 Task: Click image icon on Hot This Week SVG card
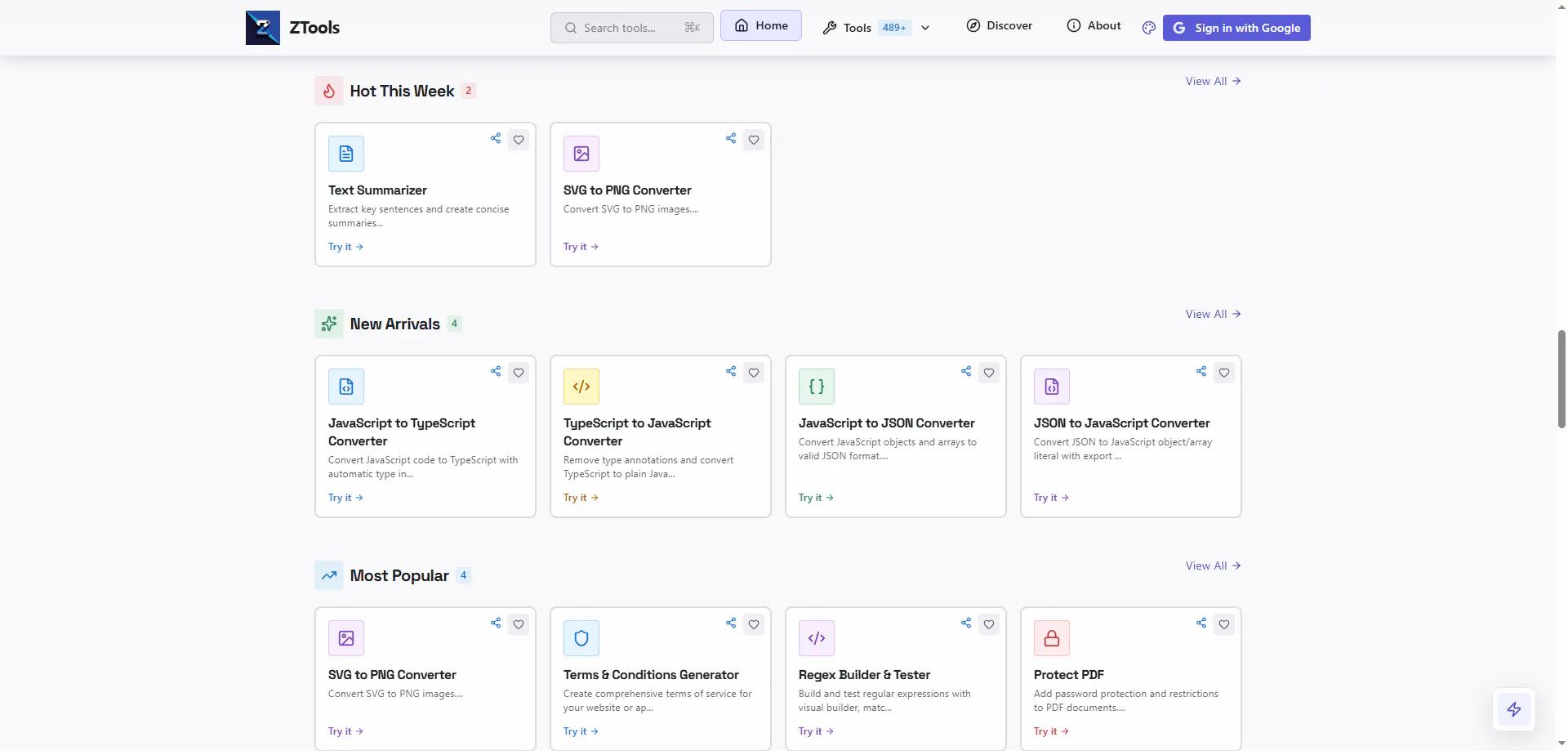[581, 154]
